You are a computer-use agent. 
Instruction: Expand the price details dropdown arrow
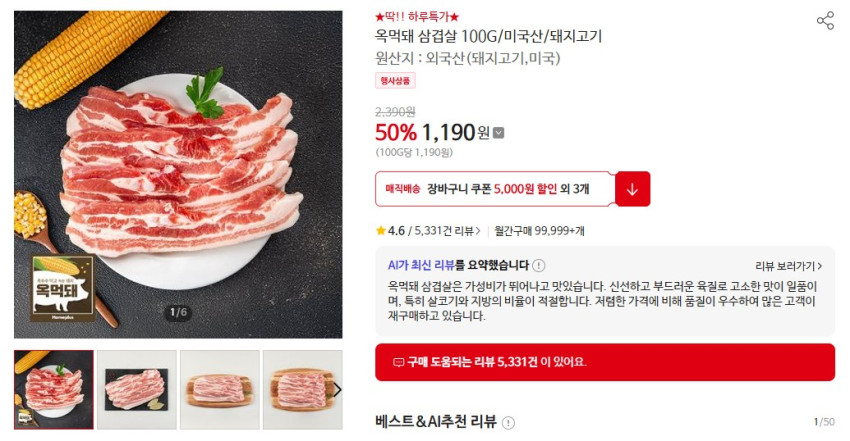pos(499,133)
